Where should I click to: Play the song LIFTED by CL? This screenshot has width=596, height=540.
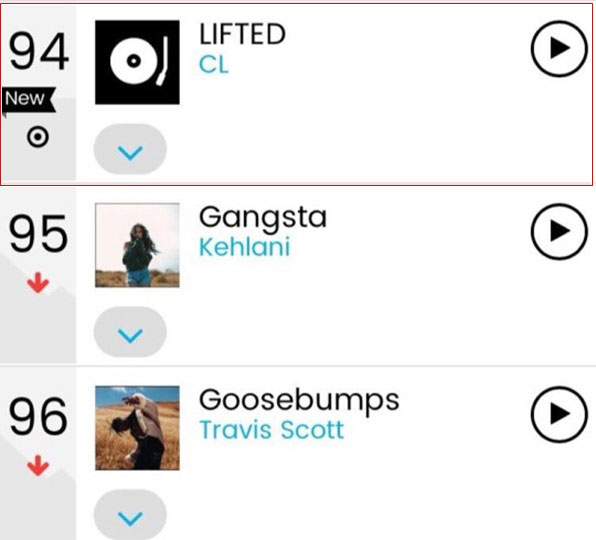click(x=559, y=49)
